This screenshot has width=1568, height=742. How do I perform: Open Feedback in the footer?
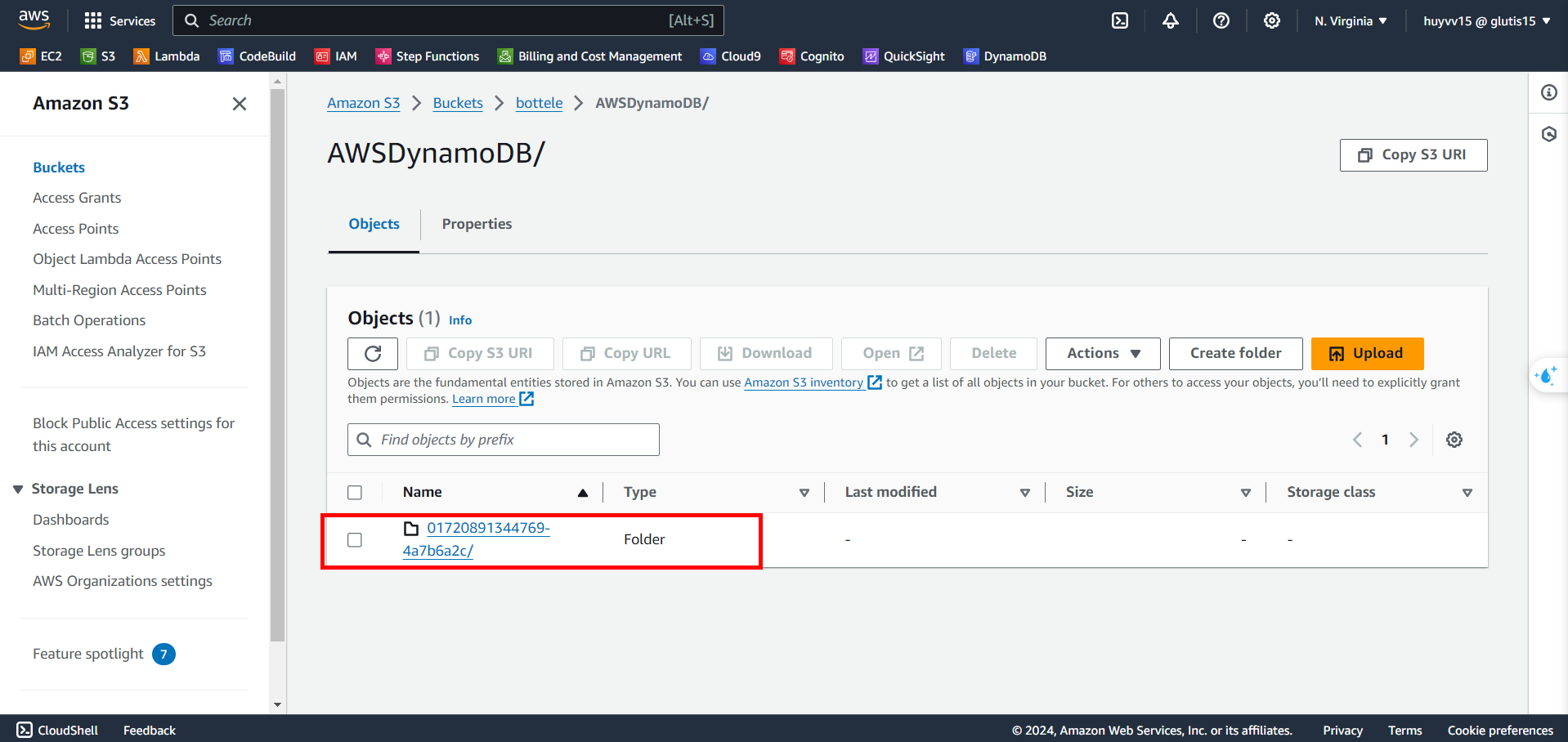150,730
